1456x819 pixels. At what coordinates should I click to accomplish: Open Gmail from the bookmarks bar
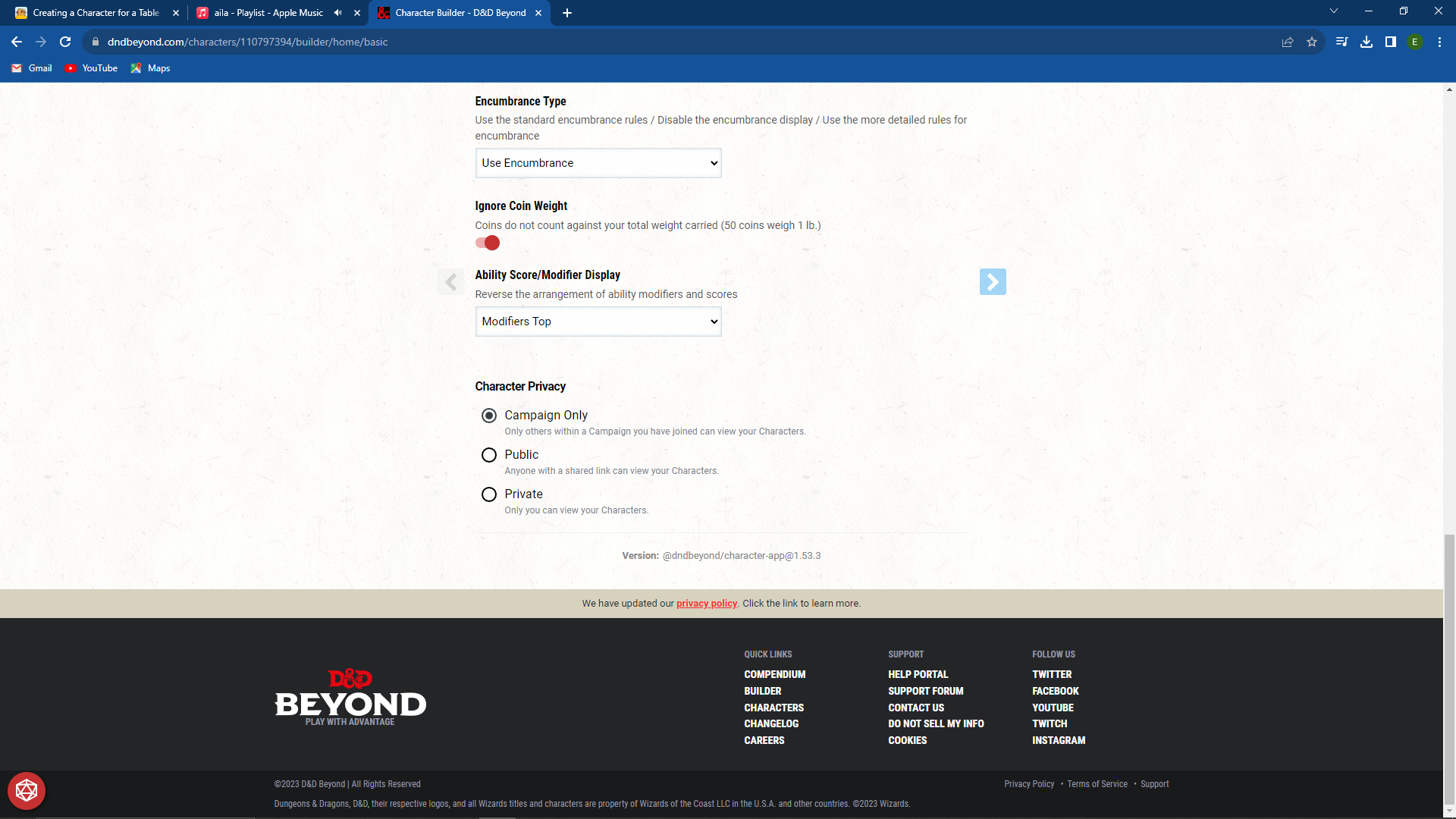click(x=31, y=67)
